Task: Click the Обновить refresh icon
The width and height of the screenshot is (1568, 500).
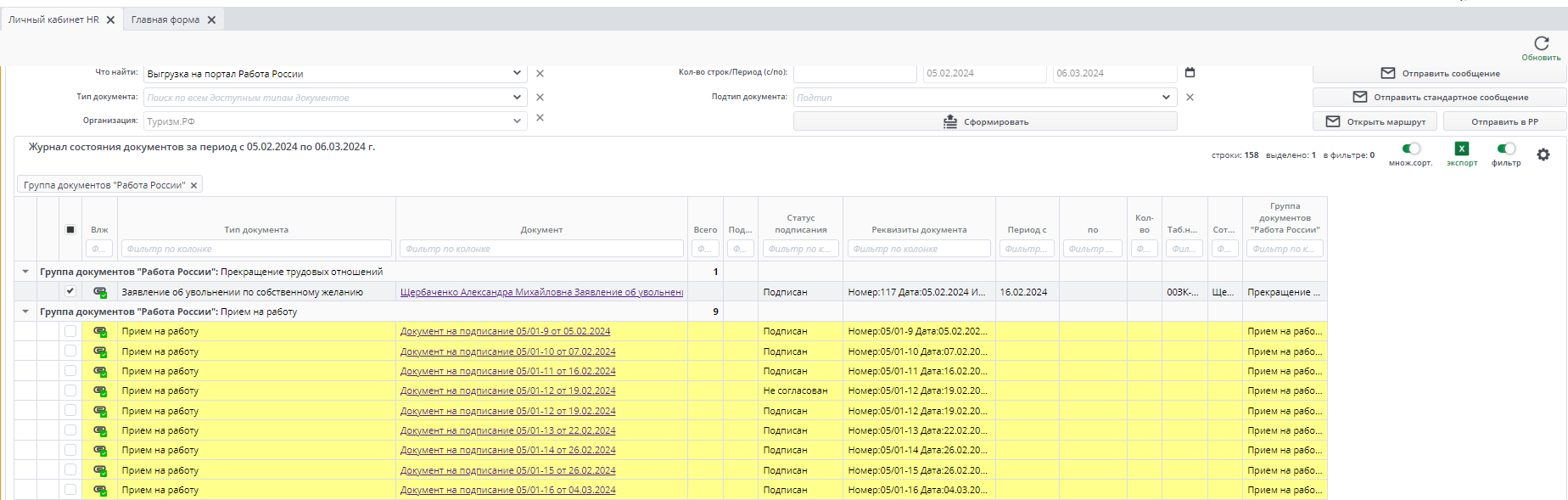Action: [1541, 43]
